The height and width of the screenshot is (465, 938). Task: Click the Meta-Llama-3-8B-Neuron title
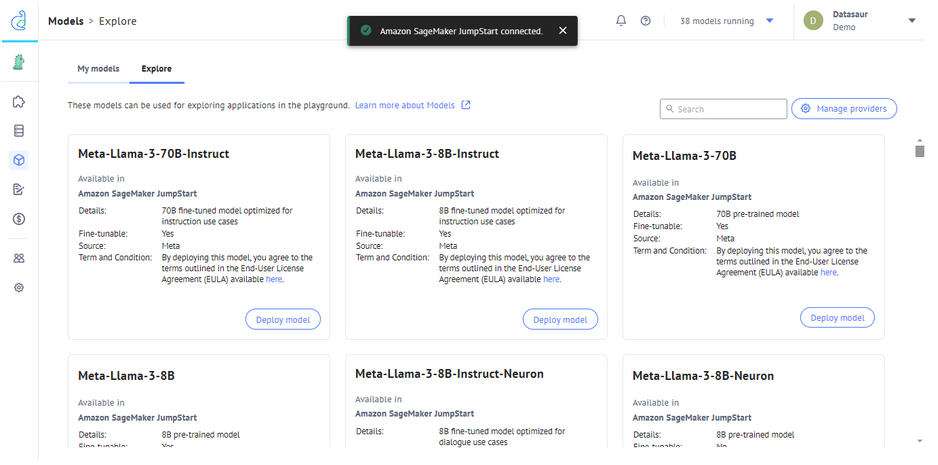point(703,376)
